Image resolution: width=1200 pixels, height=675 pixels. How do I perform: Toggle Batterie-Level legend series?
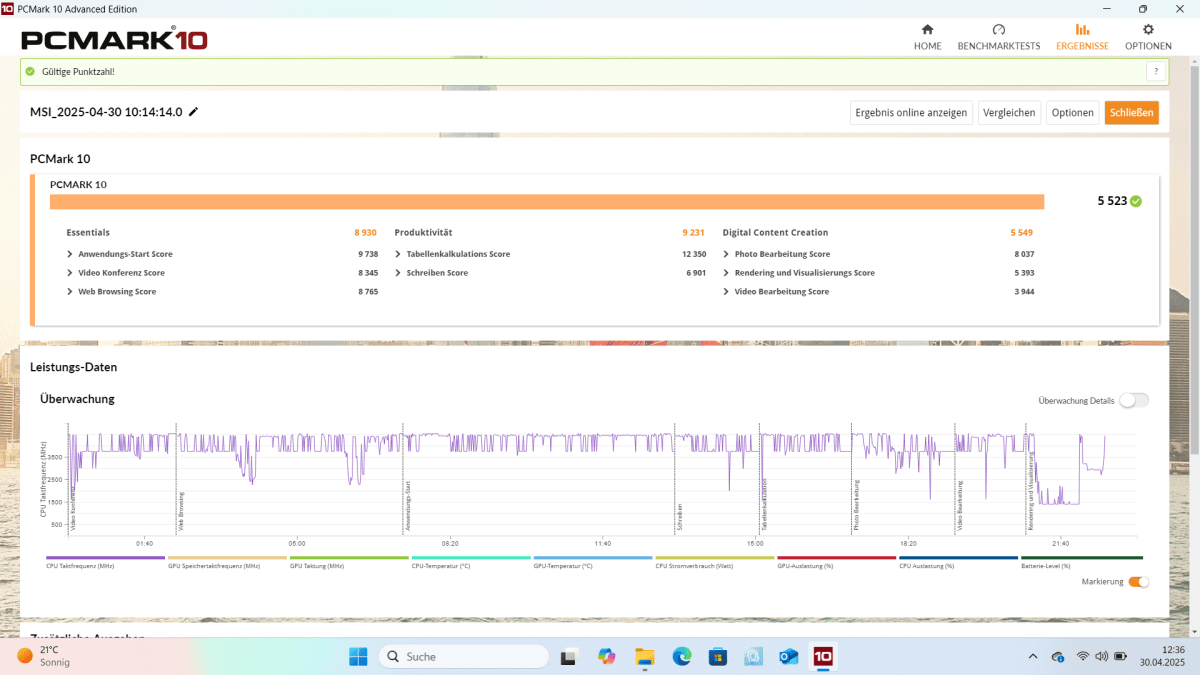(1081, 562)
